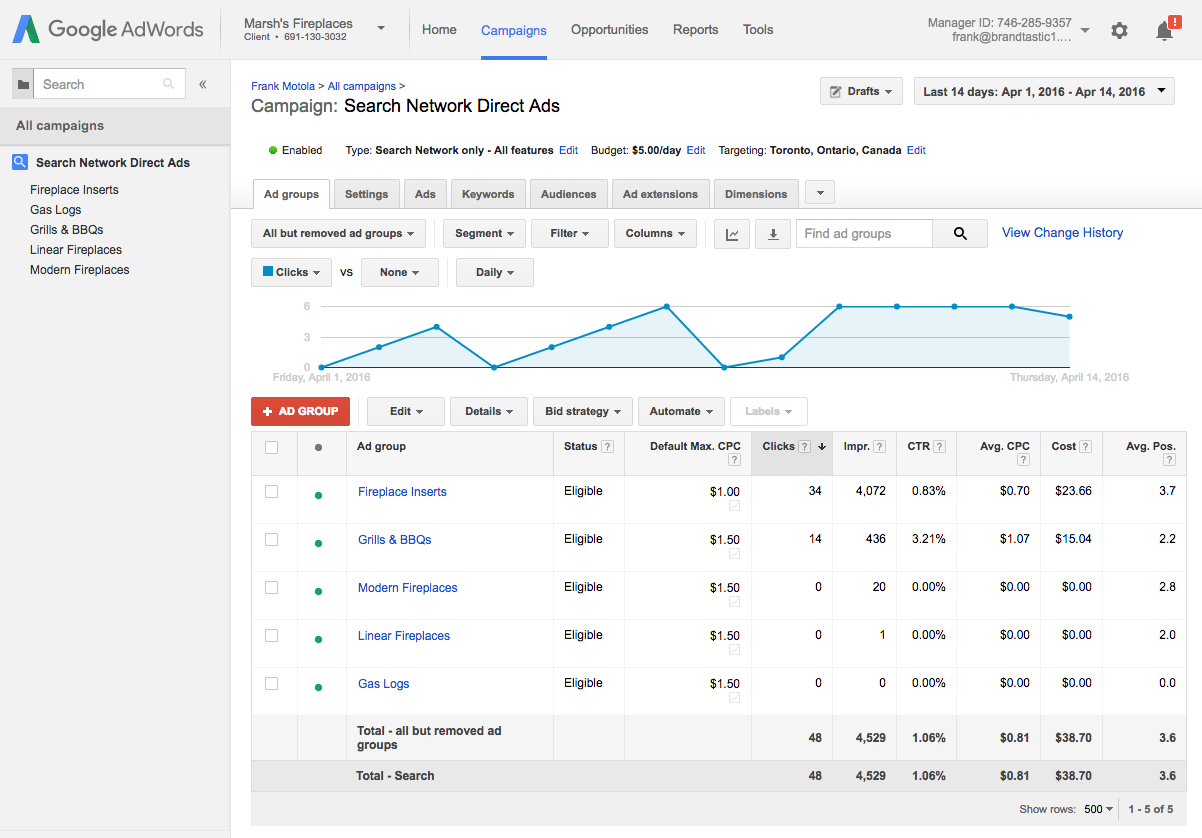This screenshot has width=1202, height=838.
Task: Collapse the sidebar with the double chevron
Action: coord(203,85)
